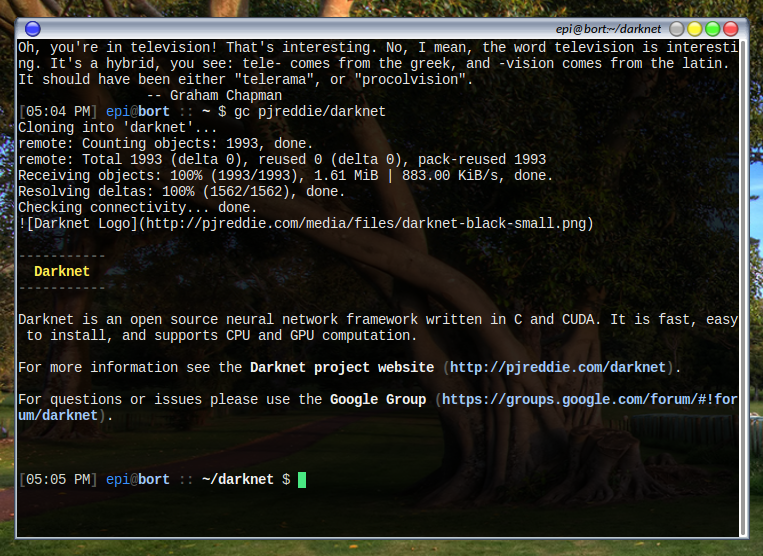
Task: Click the window title epi@bort:~/darknet
Action: tap(608, 29)
